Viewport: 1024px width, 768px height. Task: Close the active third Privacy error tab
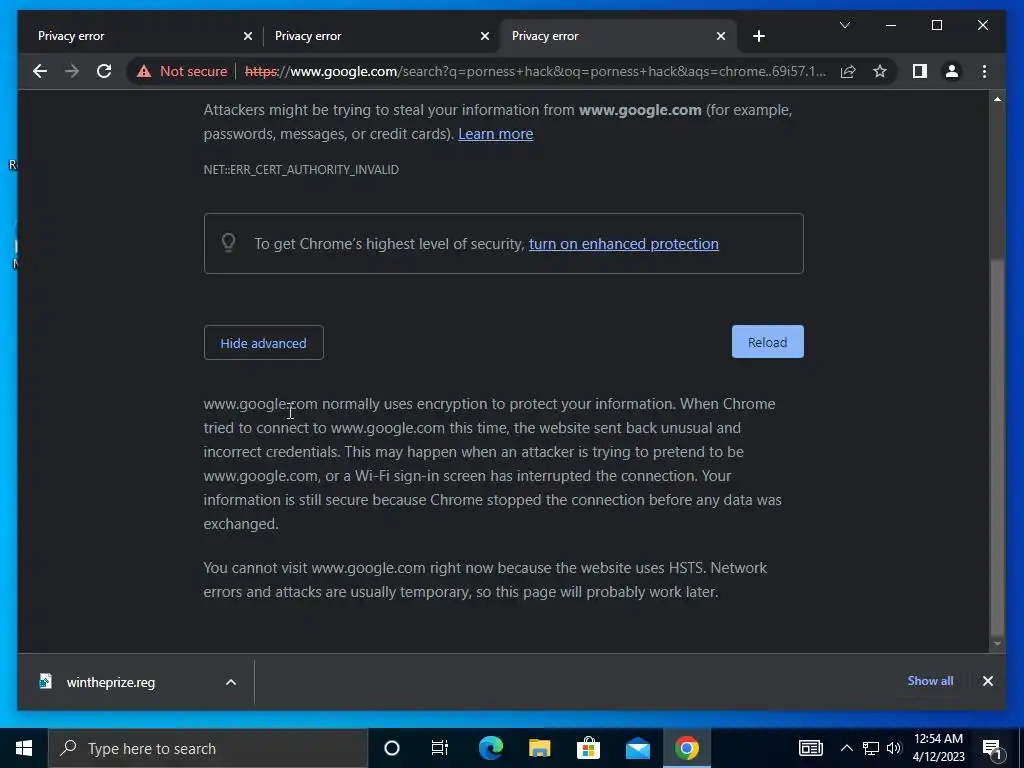tap(721, 36)
